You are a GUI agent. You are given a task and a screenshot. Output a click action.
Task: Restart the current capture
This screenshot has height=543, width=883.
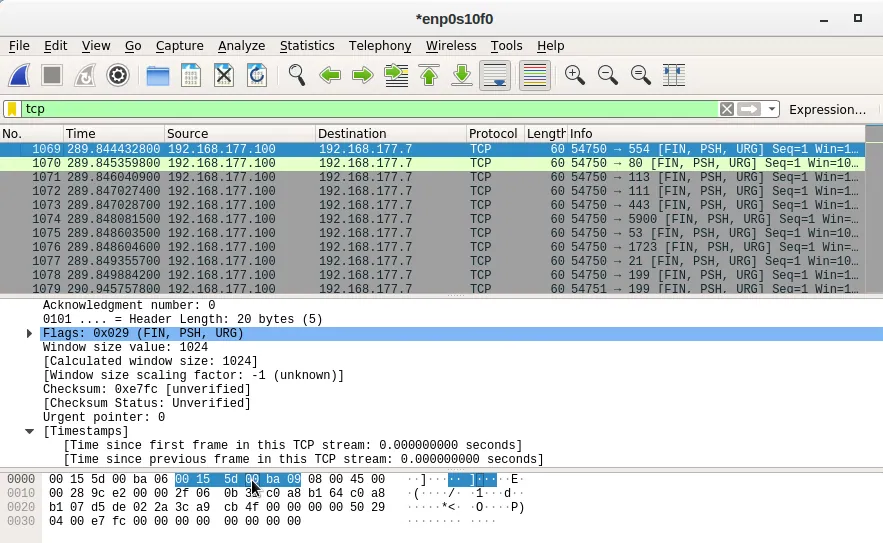(84, 75)
